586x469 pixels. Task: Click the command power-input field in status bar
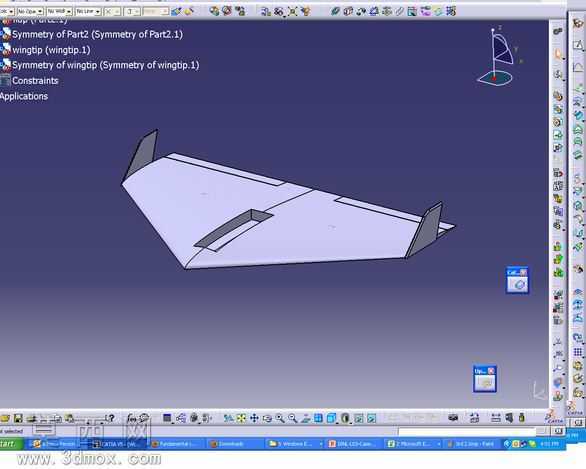[x=467, y=432]
